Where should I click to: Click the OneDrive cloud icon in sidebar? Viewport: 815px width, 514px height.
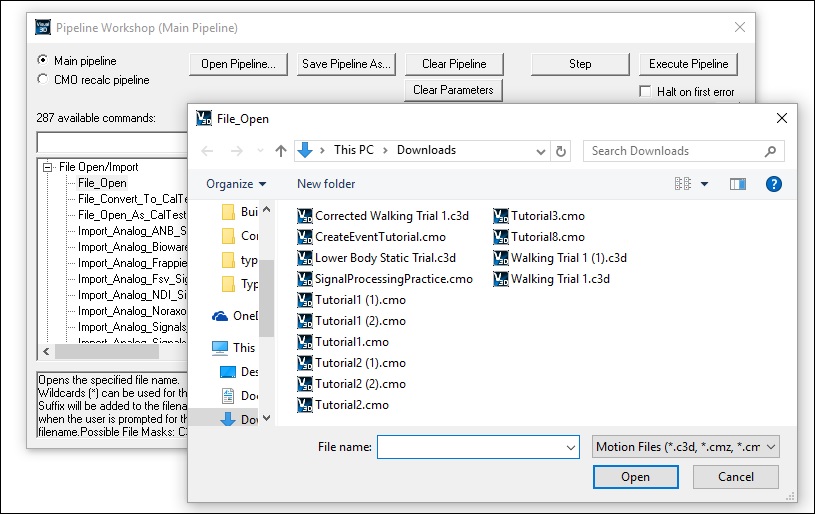(x=220, y=316)
